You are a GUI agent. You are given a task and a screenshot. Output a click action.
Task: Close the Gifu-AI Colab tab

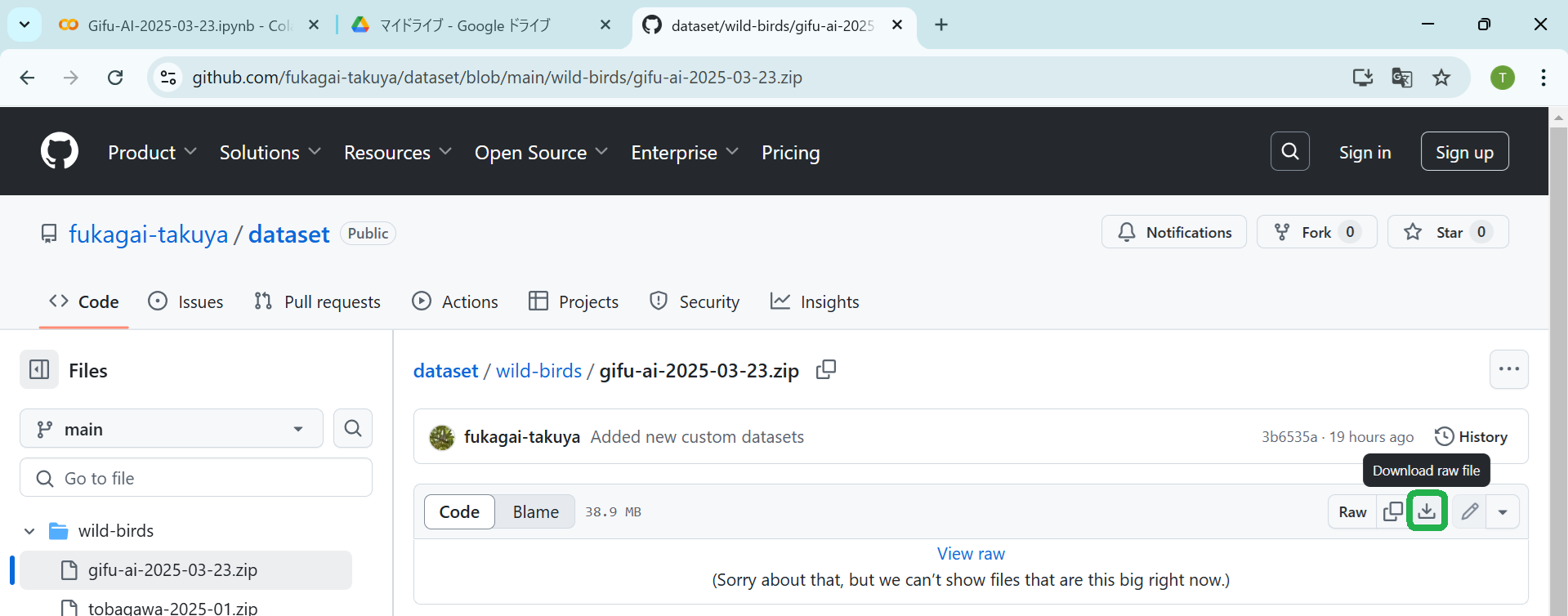314,25
